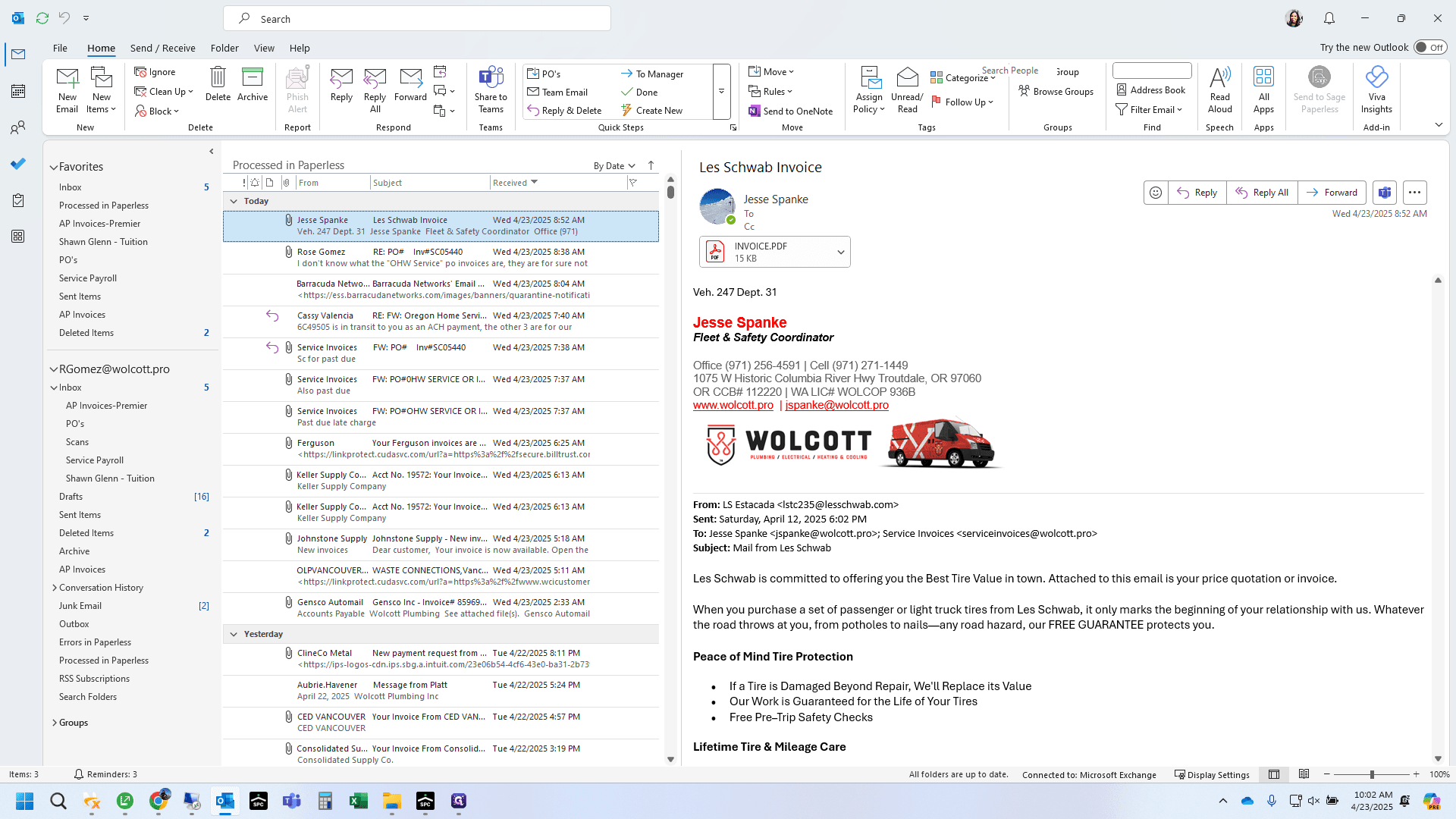Switch to Normal view in status bar
1456x819 pixels.
(x=1274, y=774)
